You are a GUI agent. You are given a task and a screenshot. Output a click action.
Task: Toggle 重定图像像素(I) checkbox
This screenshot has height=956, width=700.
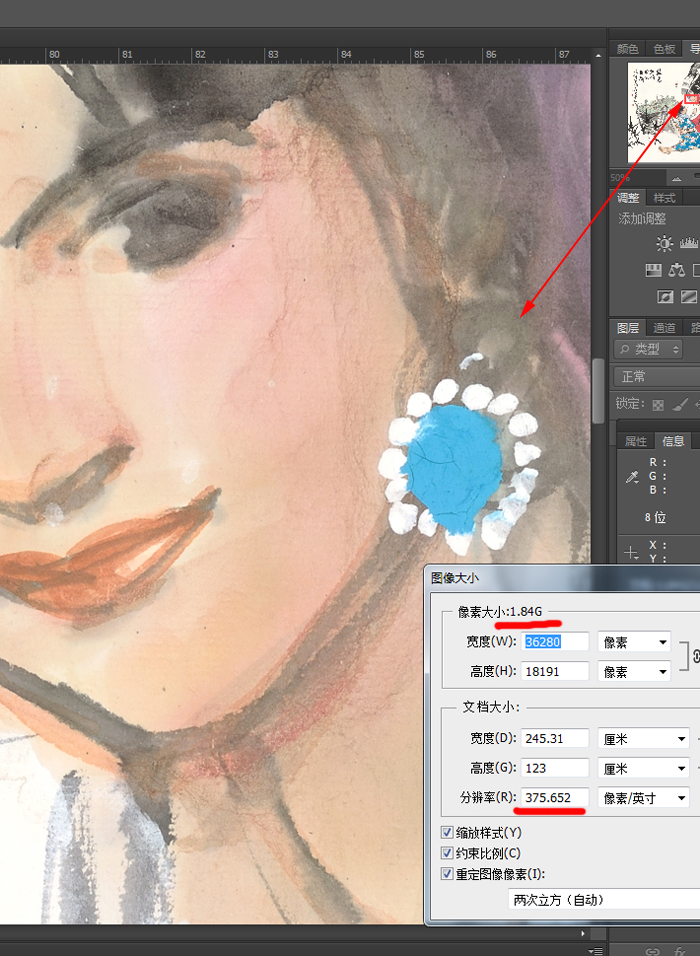[x=447, y=874]
